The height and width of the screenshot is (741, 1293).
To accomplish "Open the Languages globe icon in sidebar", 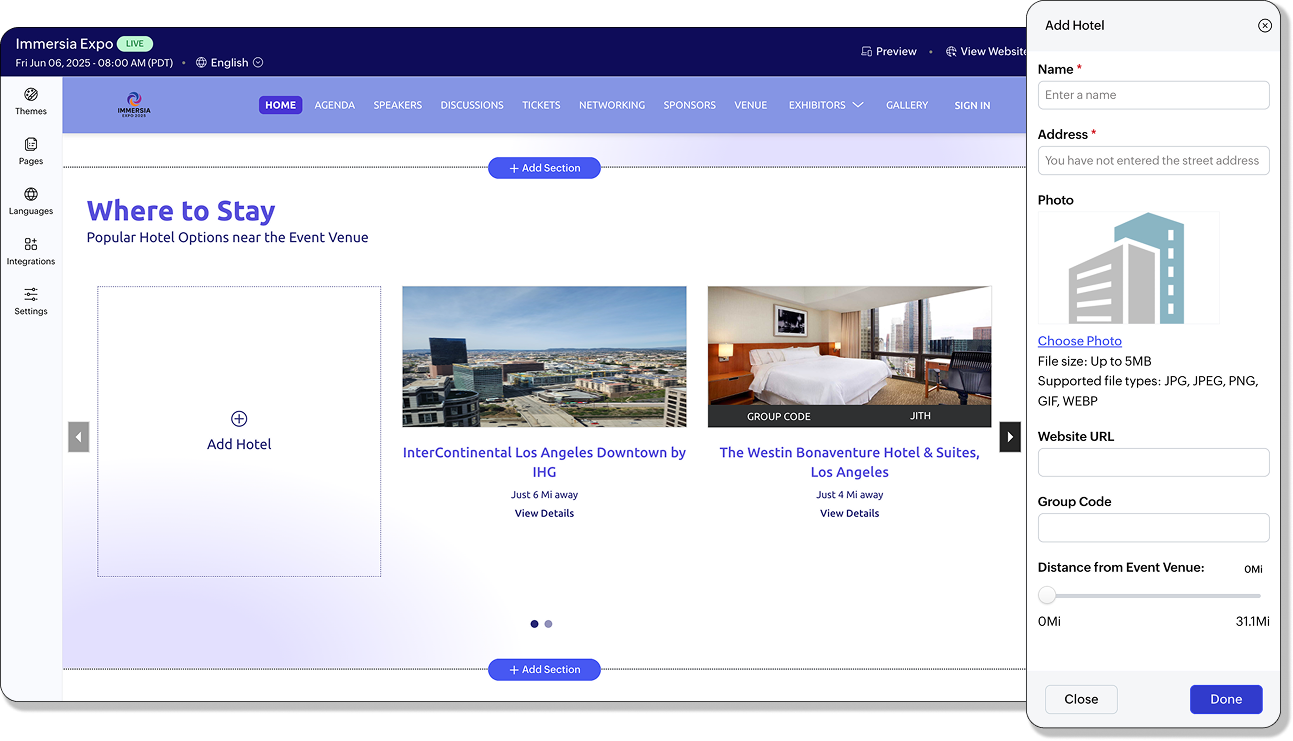I will tap(31, 195).
